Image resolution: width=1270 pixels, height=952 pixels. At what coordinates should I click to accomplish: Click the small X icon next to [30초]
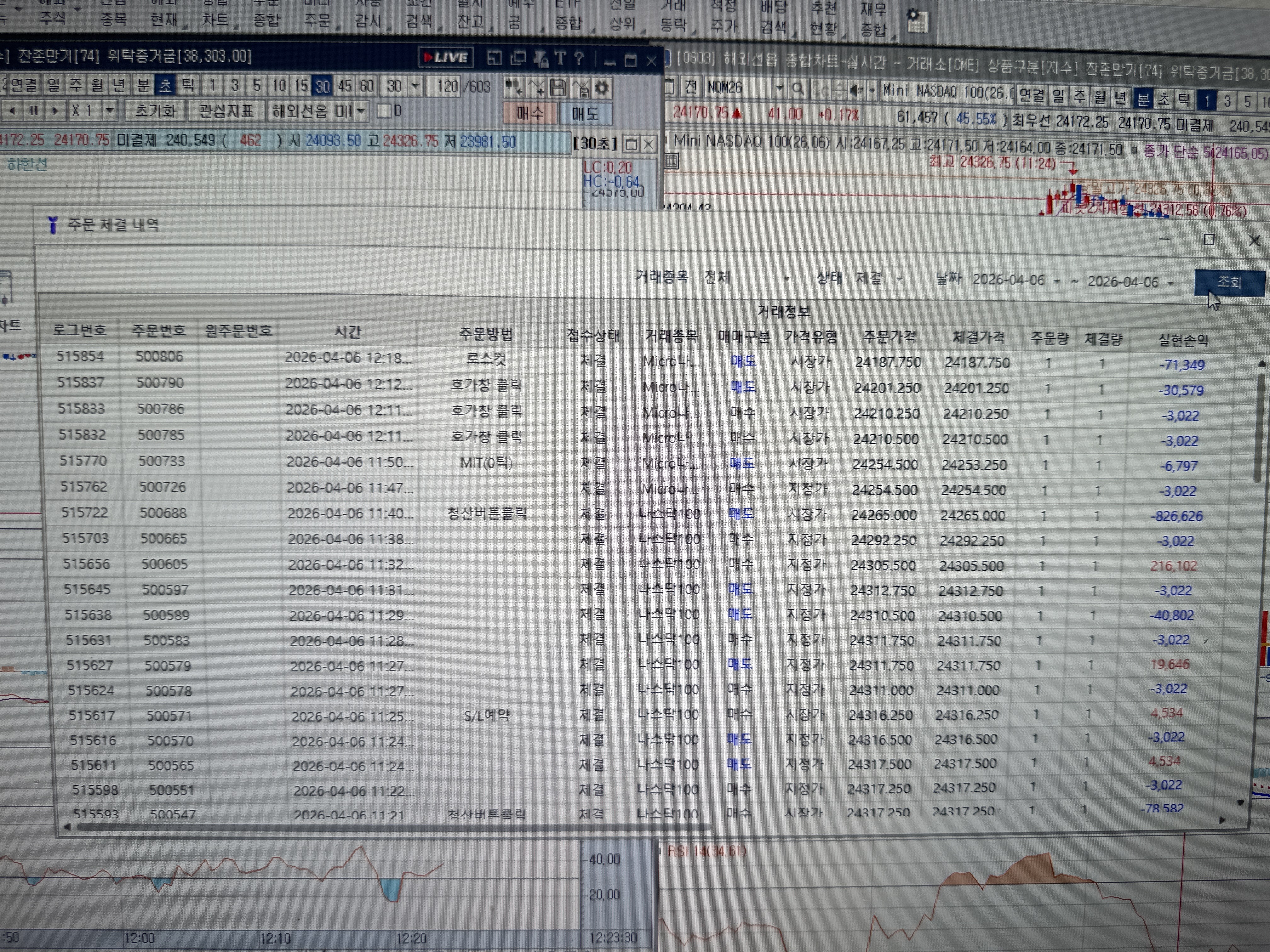[x=648, y=144]
